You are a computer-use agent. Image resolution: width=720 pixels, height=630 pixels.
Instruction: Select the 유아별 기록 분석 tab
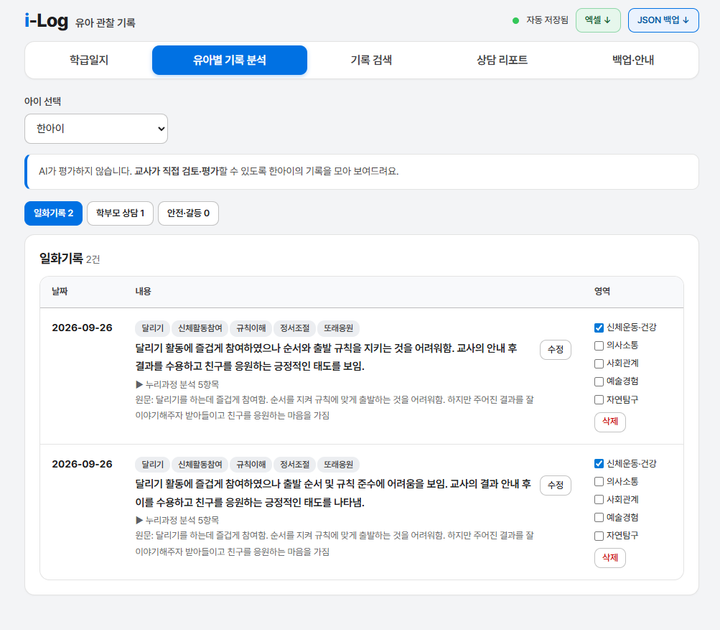[230, 60]
